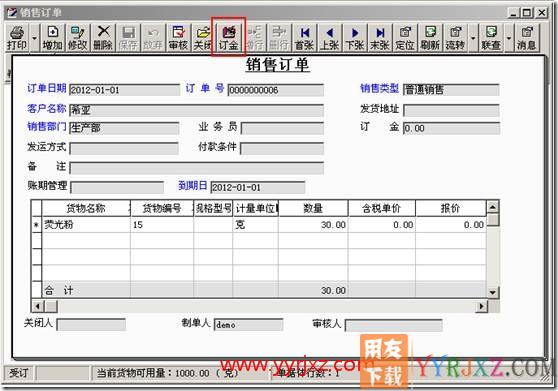Click the 增行 add row icon
The image size is (558, 391).
coord(254,38)
